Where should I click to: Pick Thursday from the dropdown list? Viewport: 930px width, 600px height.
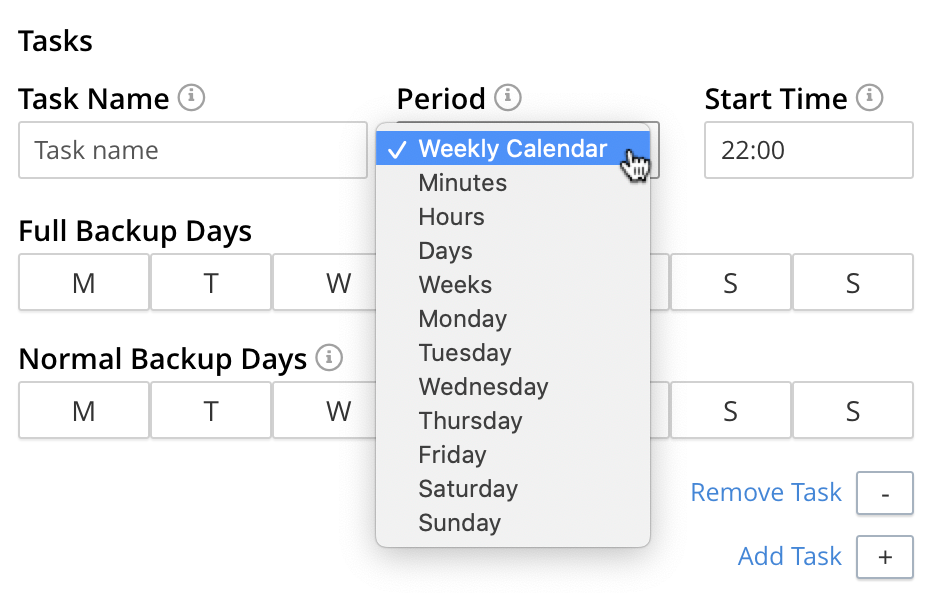click(471, 421)
